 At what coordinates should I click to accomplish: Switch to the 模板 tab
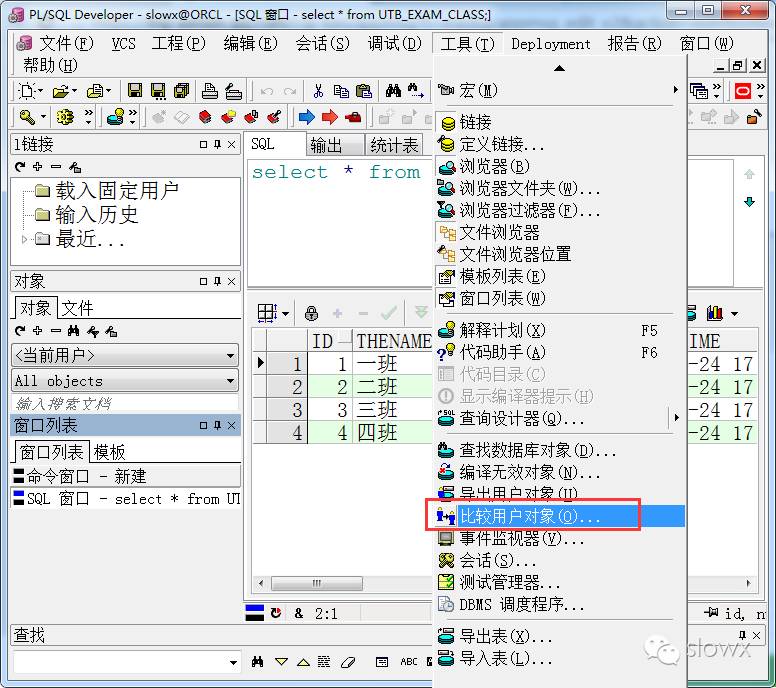pyautogui.click(x=109, y=452)
